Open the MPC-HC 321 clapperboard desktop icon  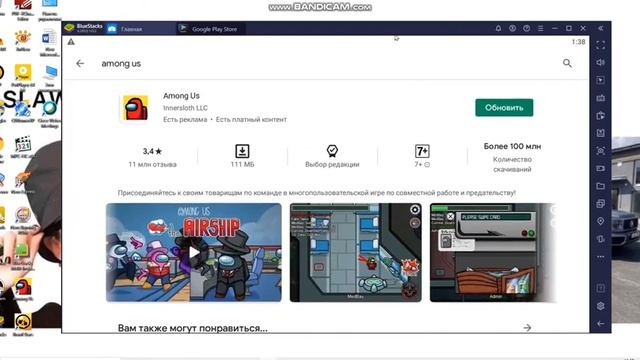(23, 147)
